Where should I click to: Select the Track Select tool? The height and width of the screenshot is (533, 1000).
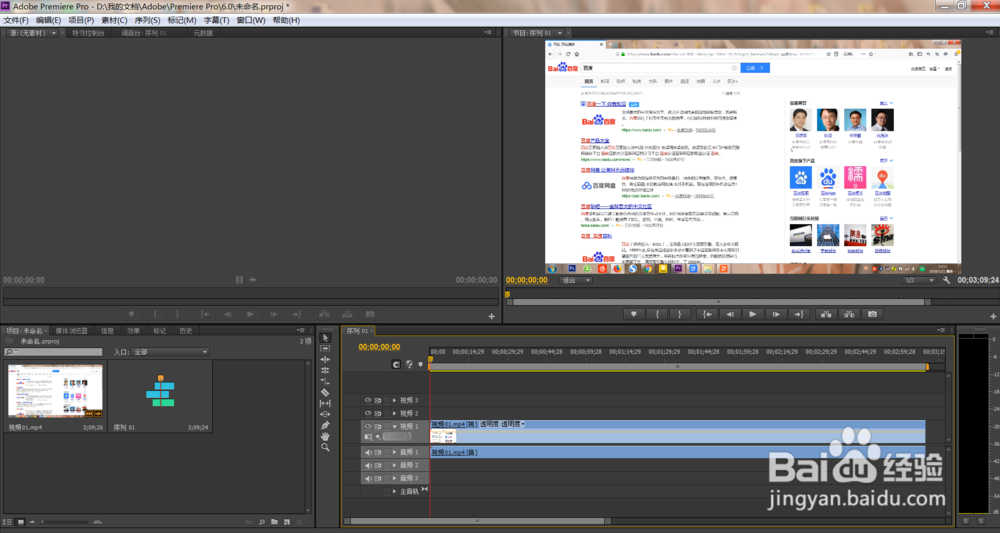coord(325,349)
